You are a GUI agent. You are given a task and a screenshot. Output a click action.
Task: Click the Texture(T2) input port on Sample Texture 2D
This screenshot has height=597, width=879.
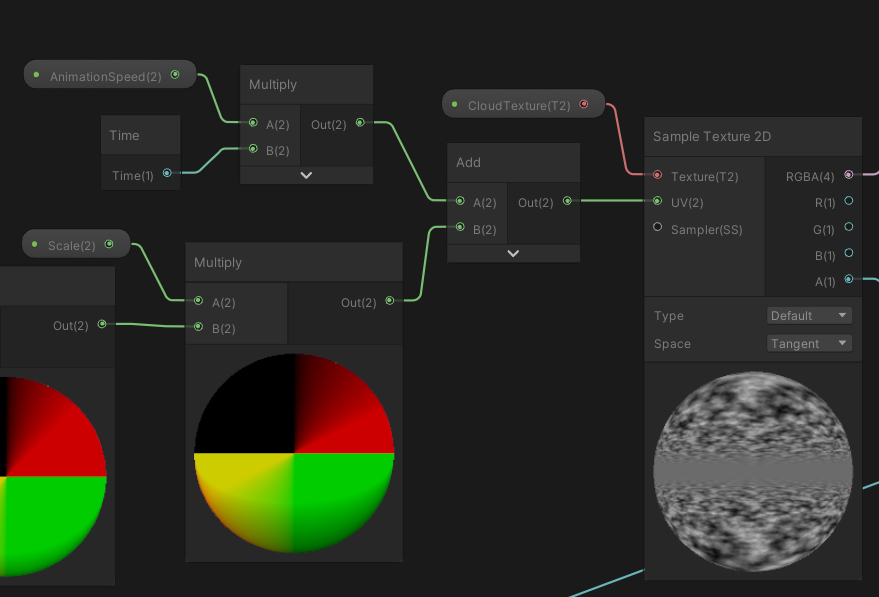point(658,175)
